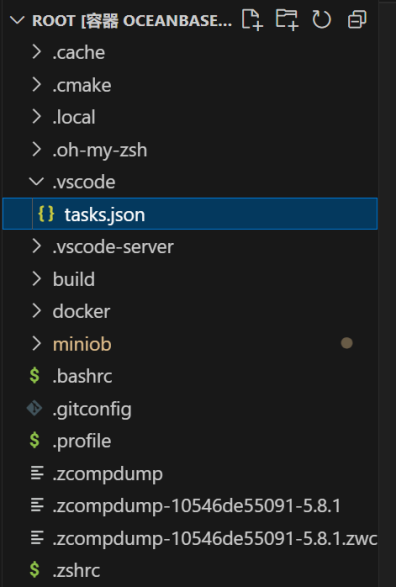396x587 pixels.
Task: Expand the .oh-my-zsh folder
Action: [190, 150]
